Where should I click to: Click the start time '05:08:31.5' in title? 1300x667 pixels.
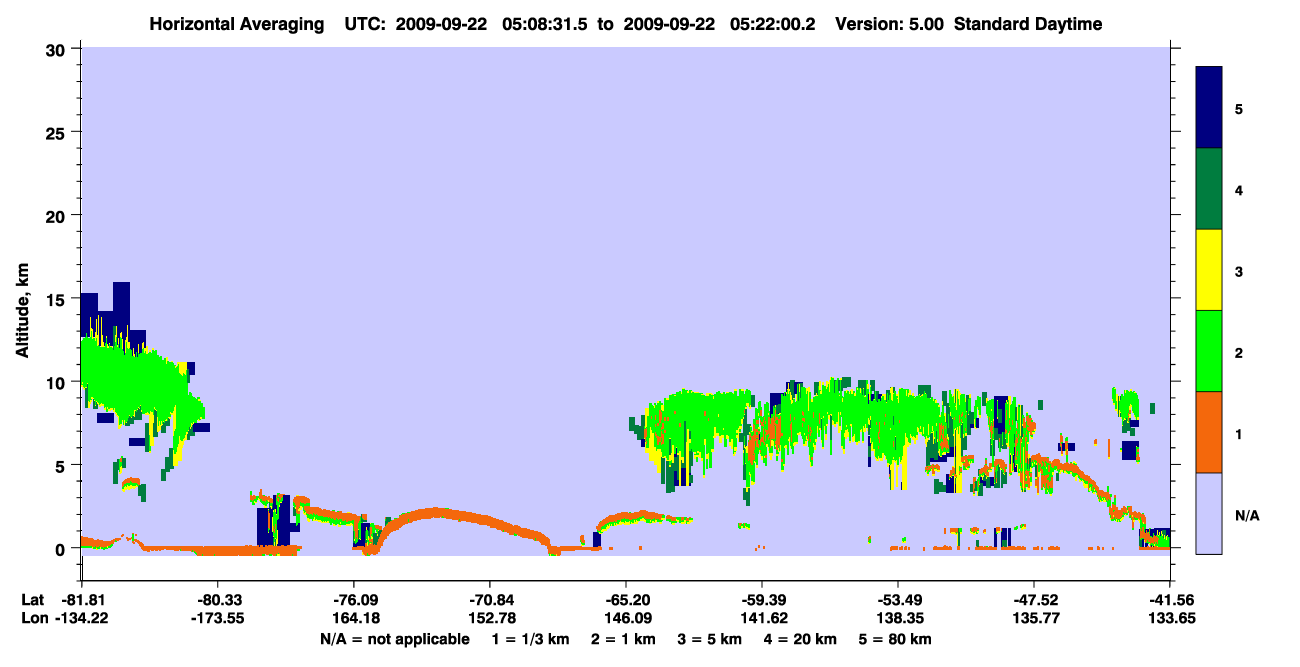point(544,24)
